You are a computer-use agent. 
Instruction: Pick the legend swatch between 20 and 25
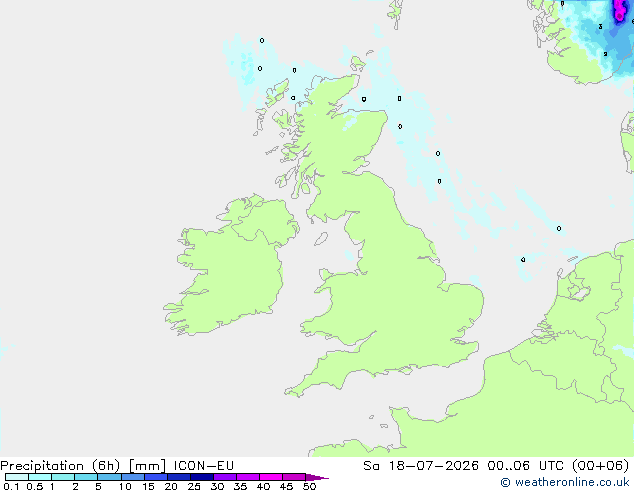point(179,477)
